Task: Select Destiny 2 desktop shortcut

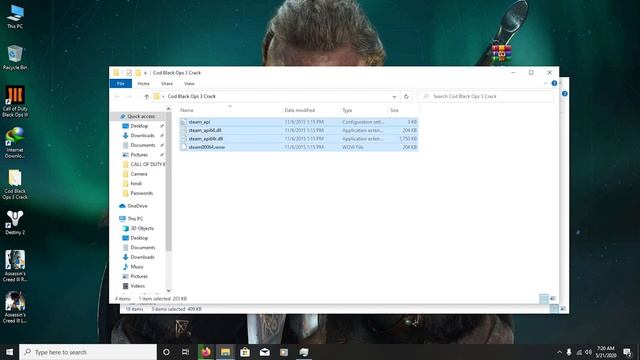Action: pos(15,222)
